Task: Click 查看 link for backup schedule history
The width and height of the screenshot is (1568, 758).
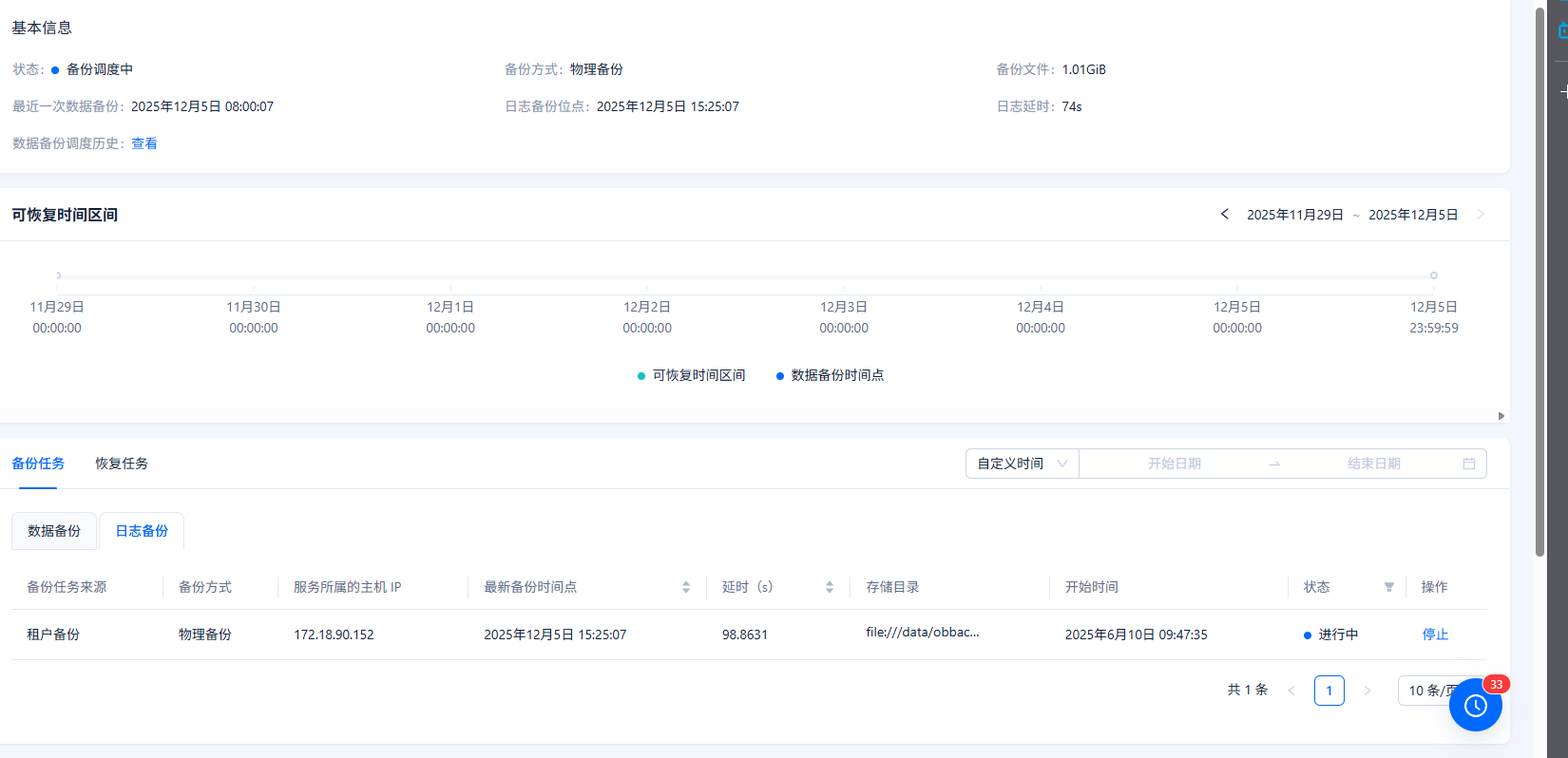Action: (144, 143)
